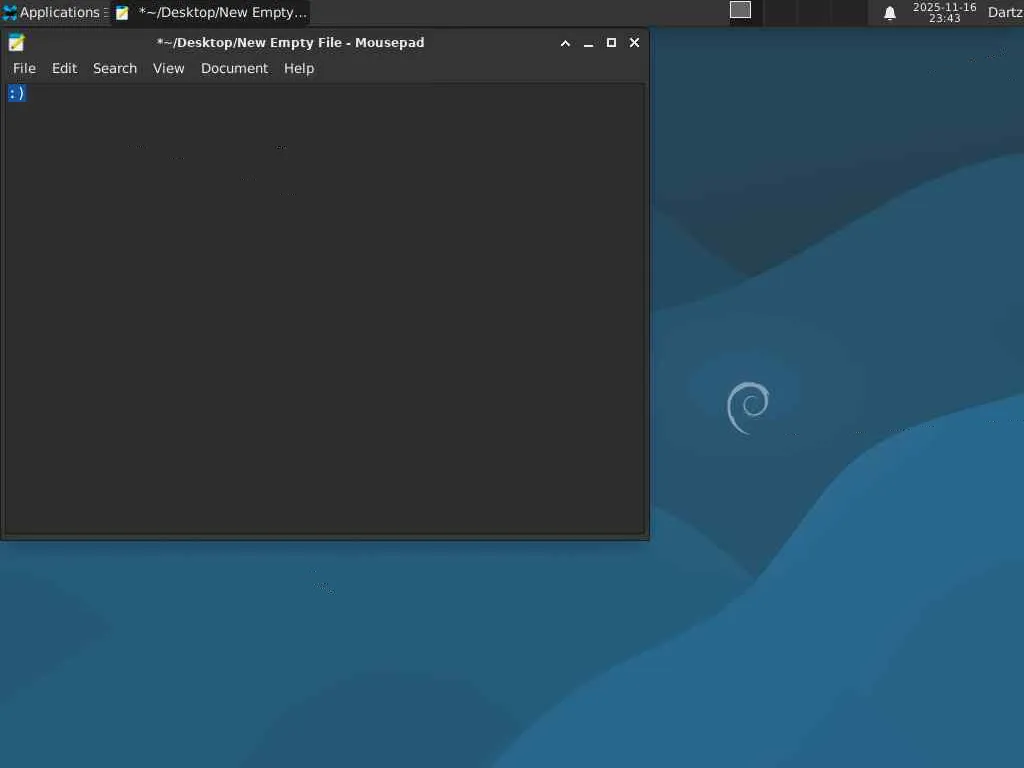Open the Applications menu in the panel
The width and height of the screenshot is (1024, 768).
[x=54, y=12]
